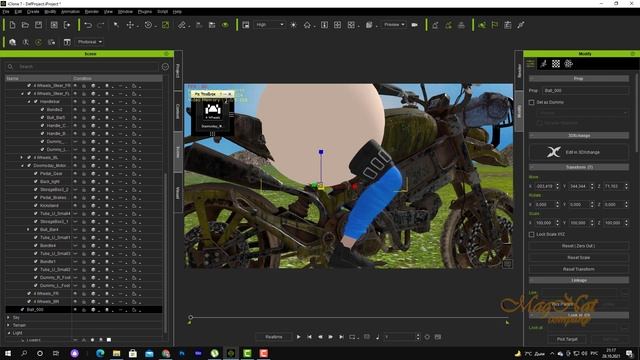Image resolution: width=640 pixels, height=360 pixels.
Task: Click the clipboard icon in top toolbar
Action: (508, 25)
